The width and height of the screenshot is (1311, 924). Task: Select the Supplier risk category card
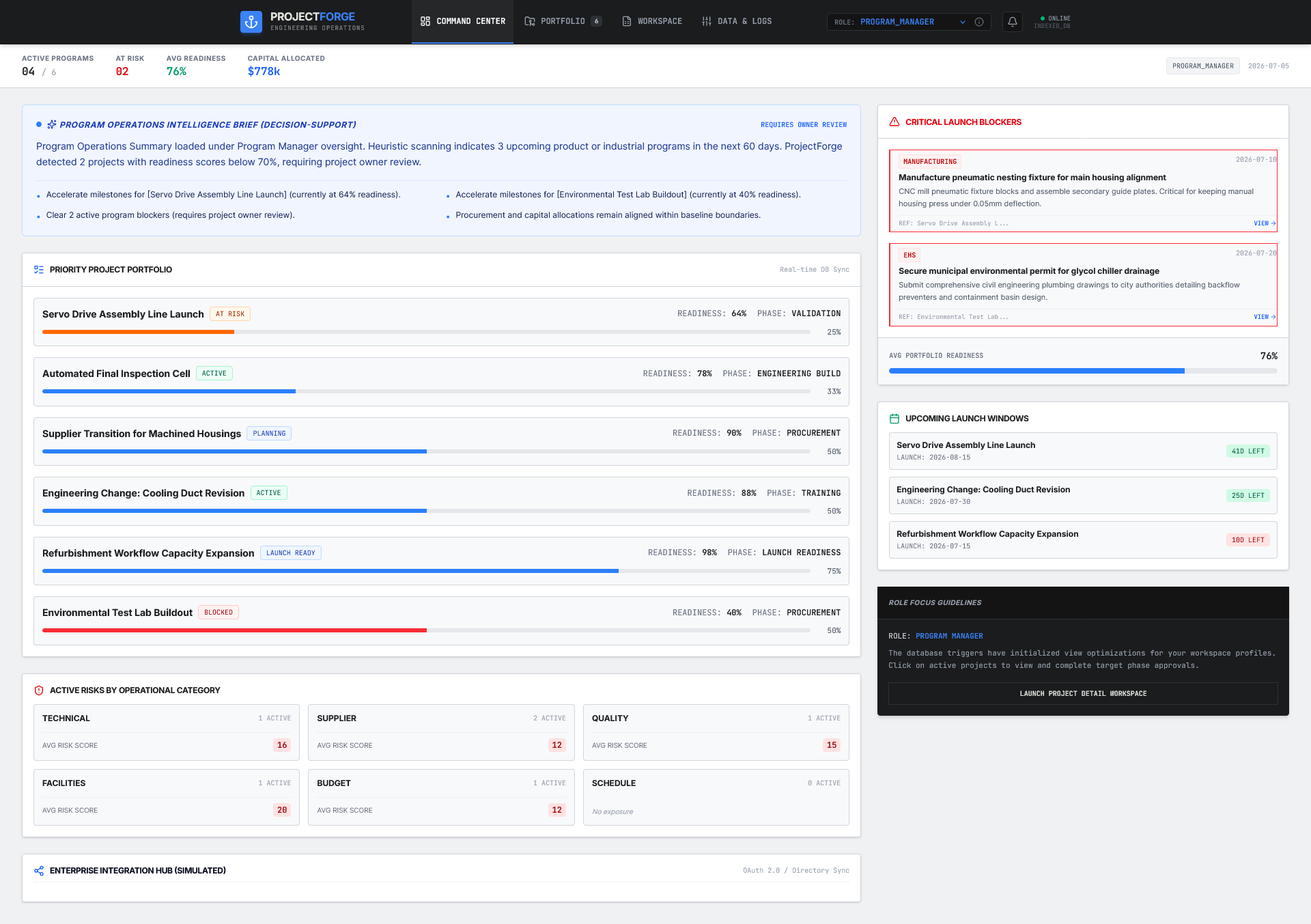441,732
